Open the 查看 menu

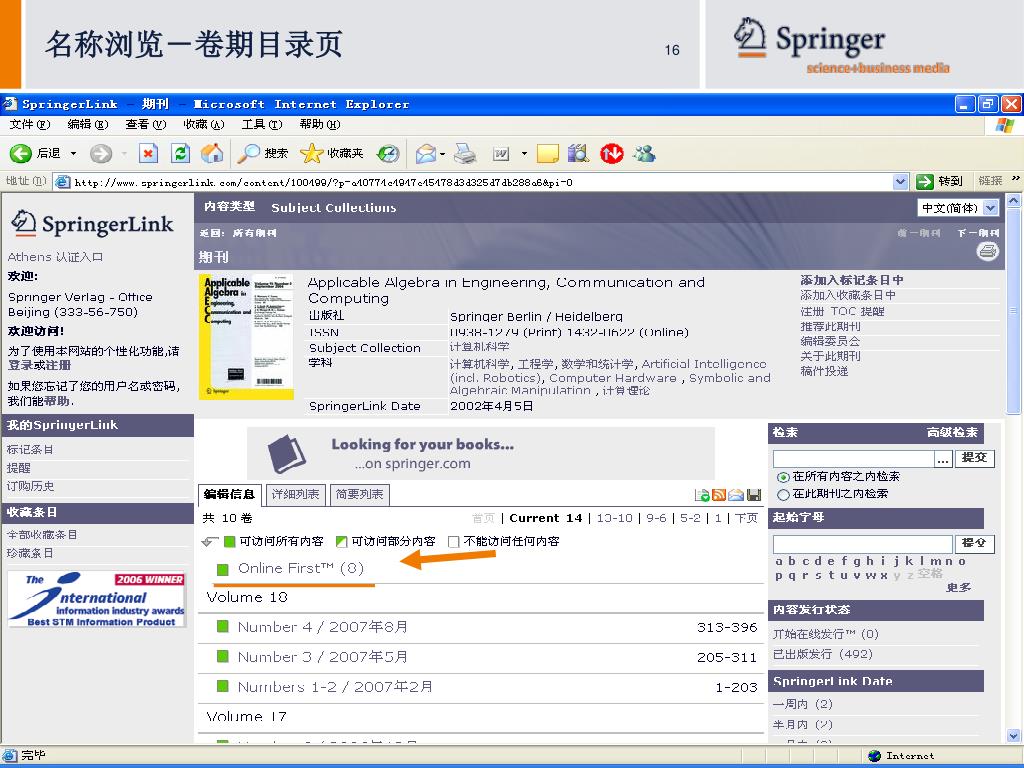tap(146, 124)
